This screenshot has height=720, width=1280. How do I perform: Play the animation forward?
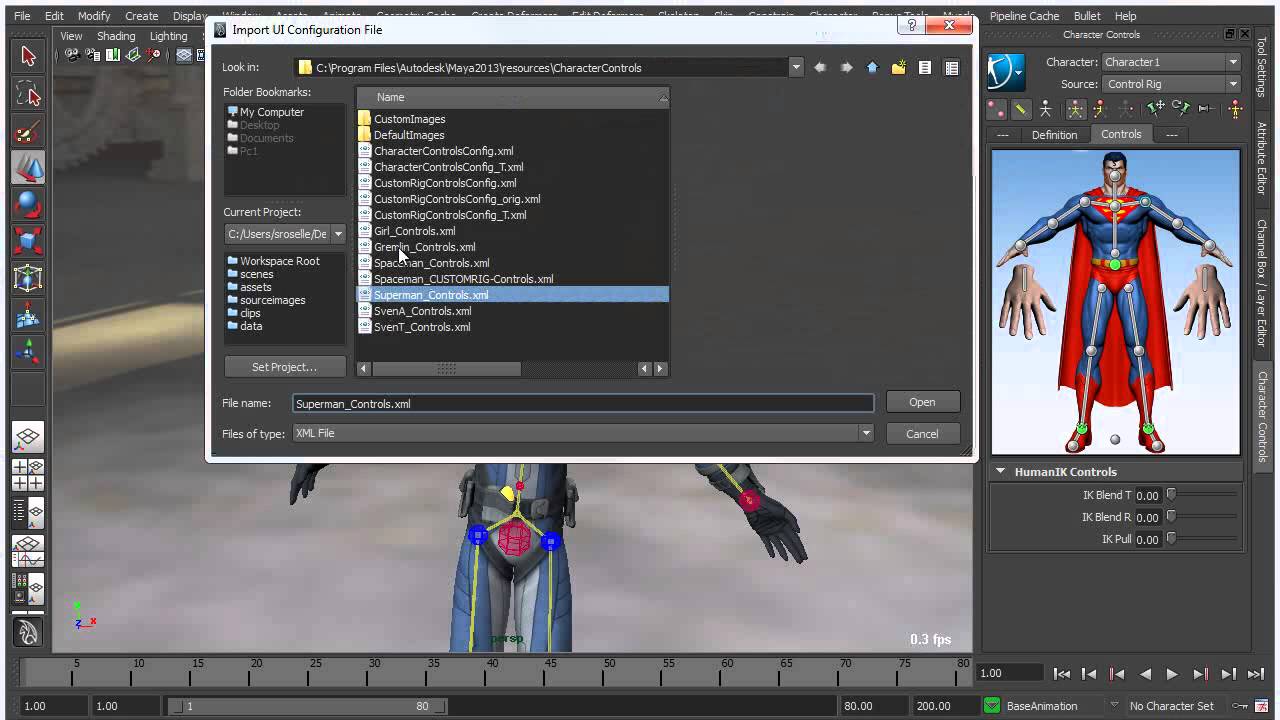(1171, 674)
